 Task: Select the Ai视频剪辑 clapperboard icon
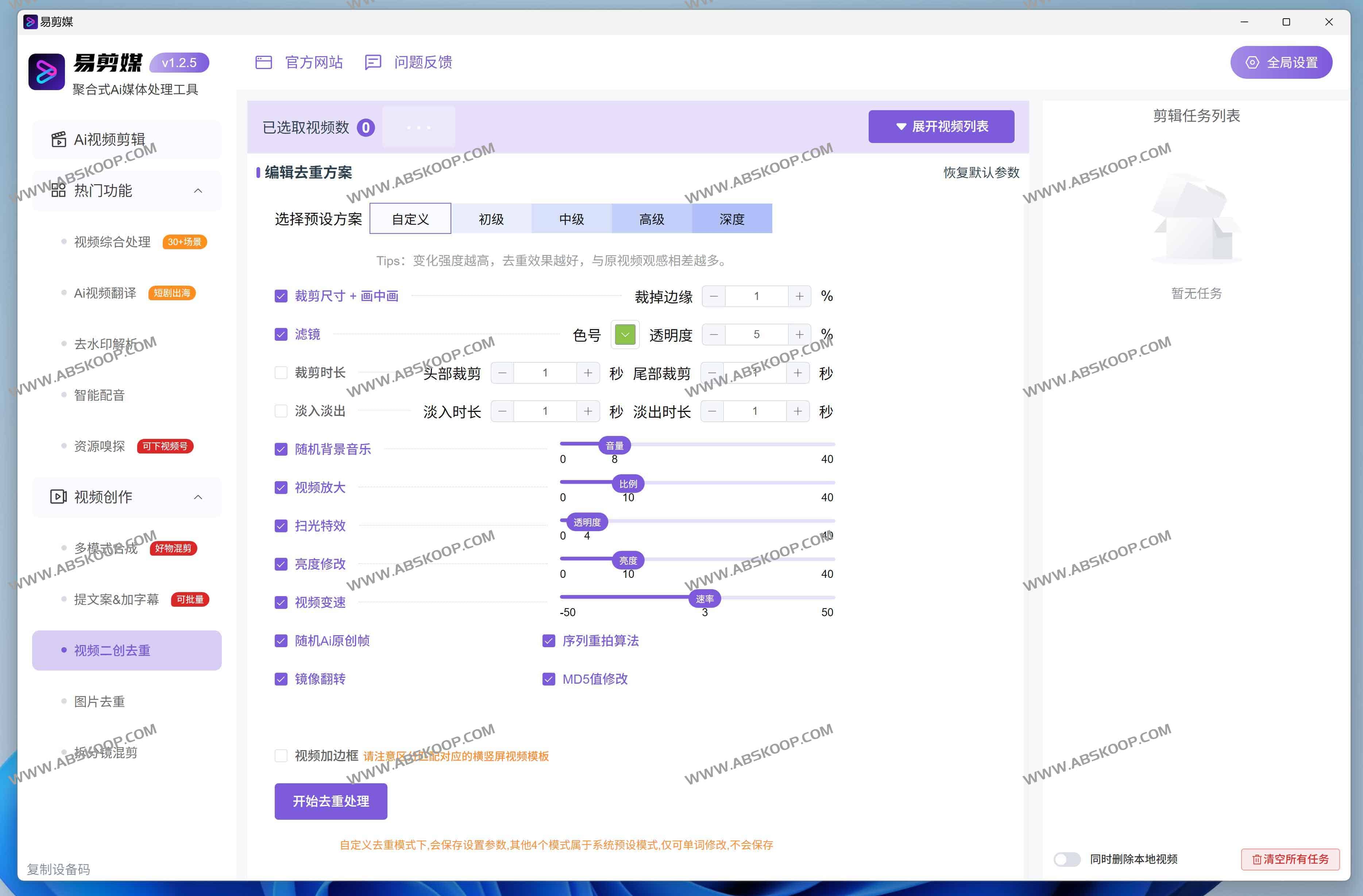coord(58,139)
